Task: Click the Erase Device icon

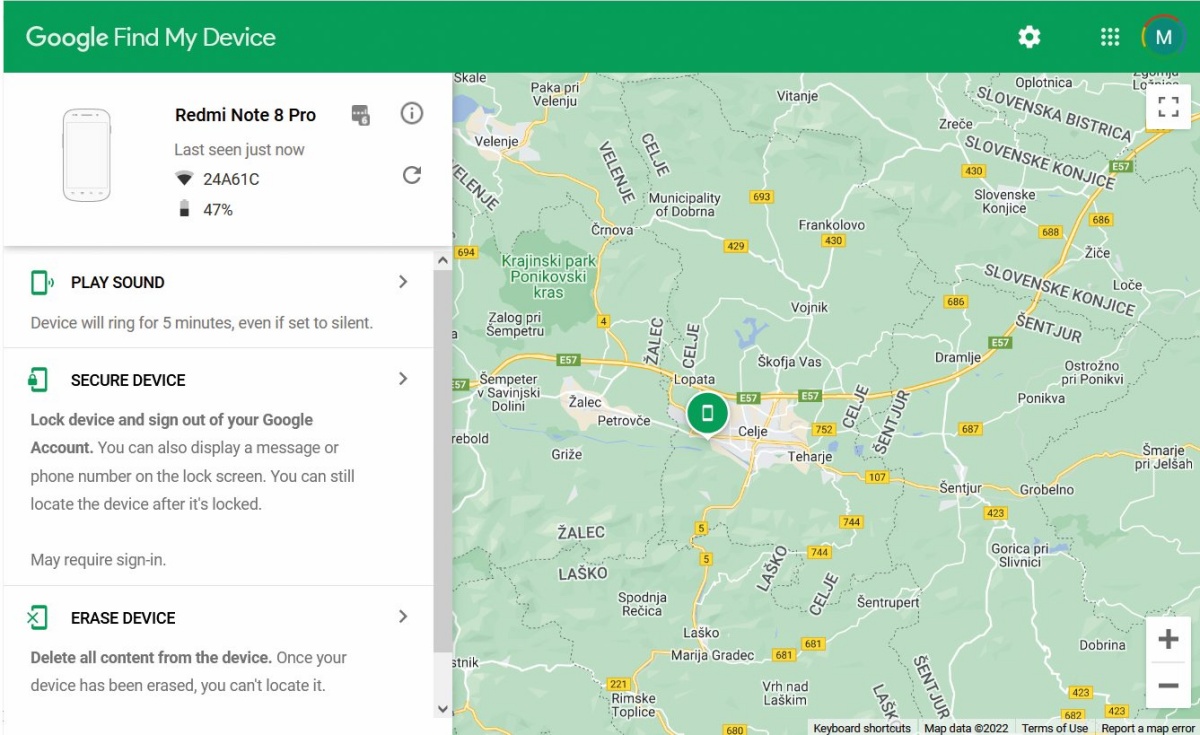Action: pyautogui.click(x=37, y=618)
